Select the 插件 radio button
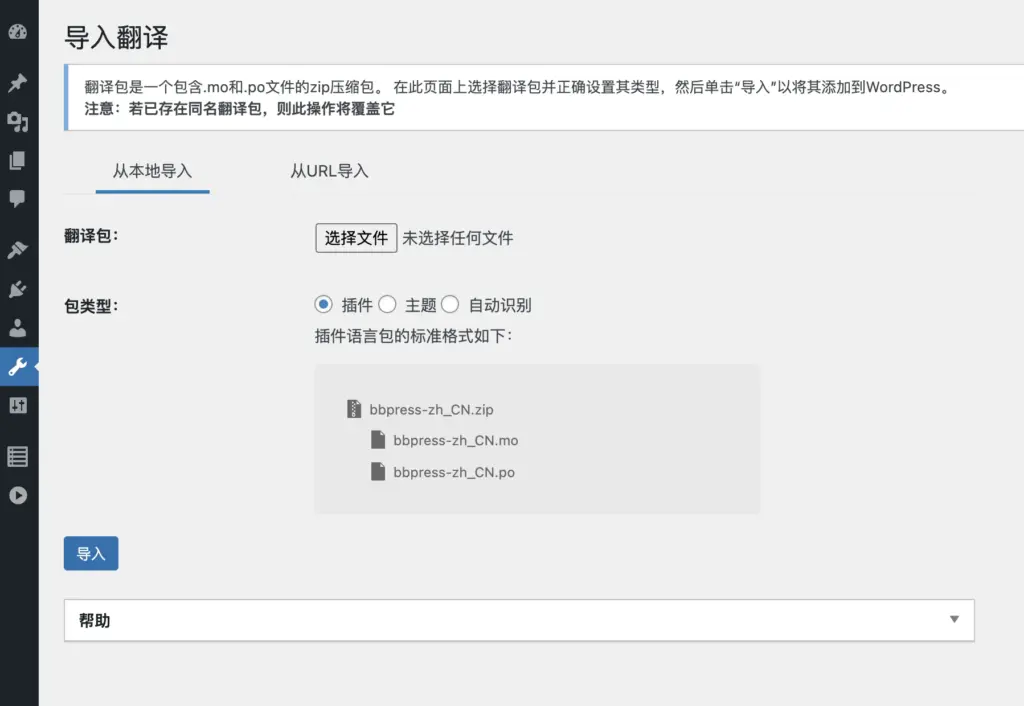The image size is (1024, 706). [x=323, y=305]
